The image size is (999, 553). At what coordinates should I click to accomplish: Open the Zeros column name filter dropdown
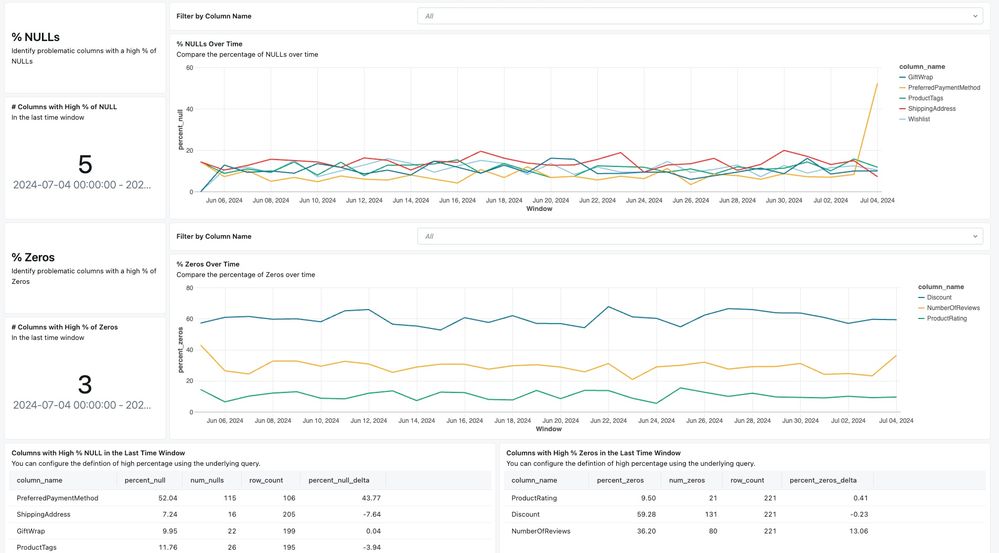coord(699,237)
